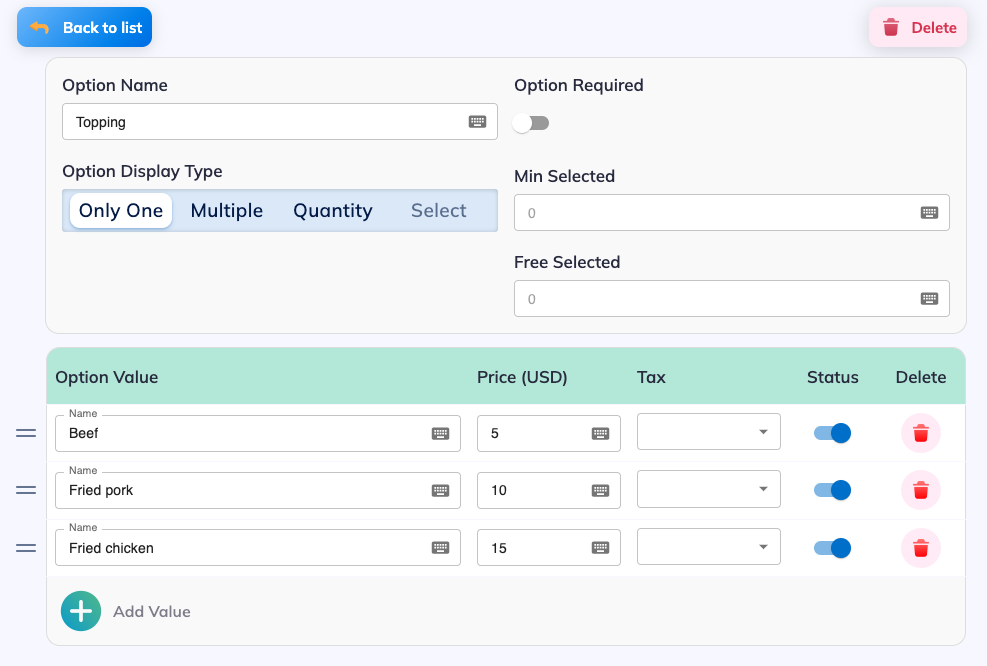Viewport: 987px width, 666px height.
Task: Click the keyboard icon in Free Selected field
Action: pyautogui.click(x=929, y=299)
